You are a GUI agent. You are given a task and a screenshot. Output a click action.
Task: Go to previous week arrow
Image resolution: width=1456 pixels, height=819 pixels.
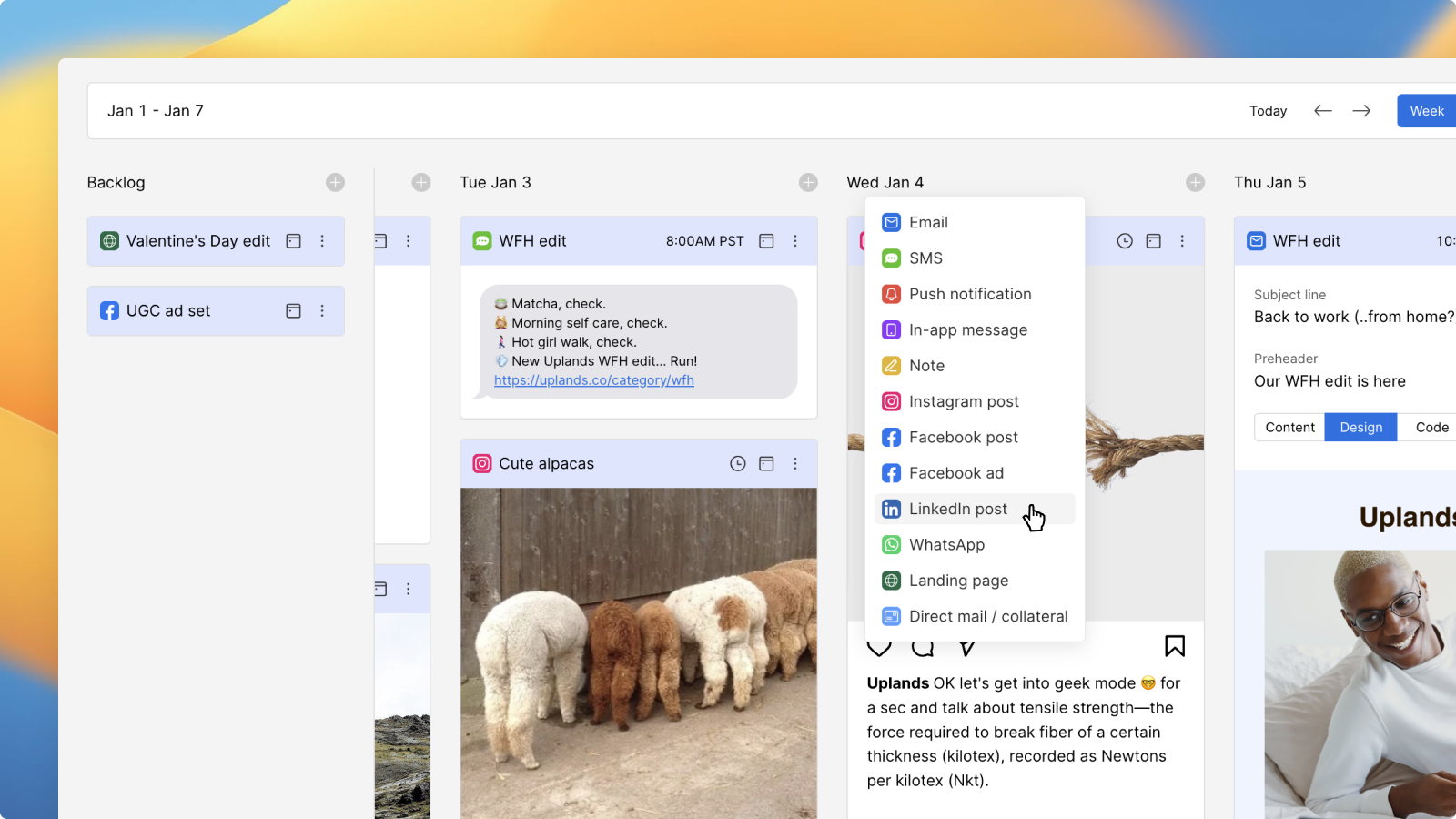click(1323, 111)
